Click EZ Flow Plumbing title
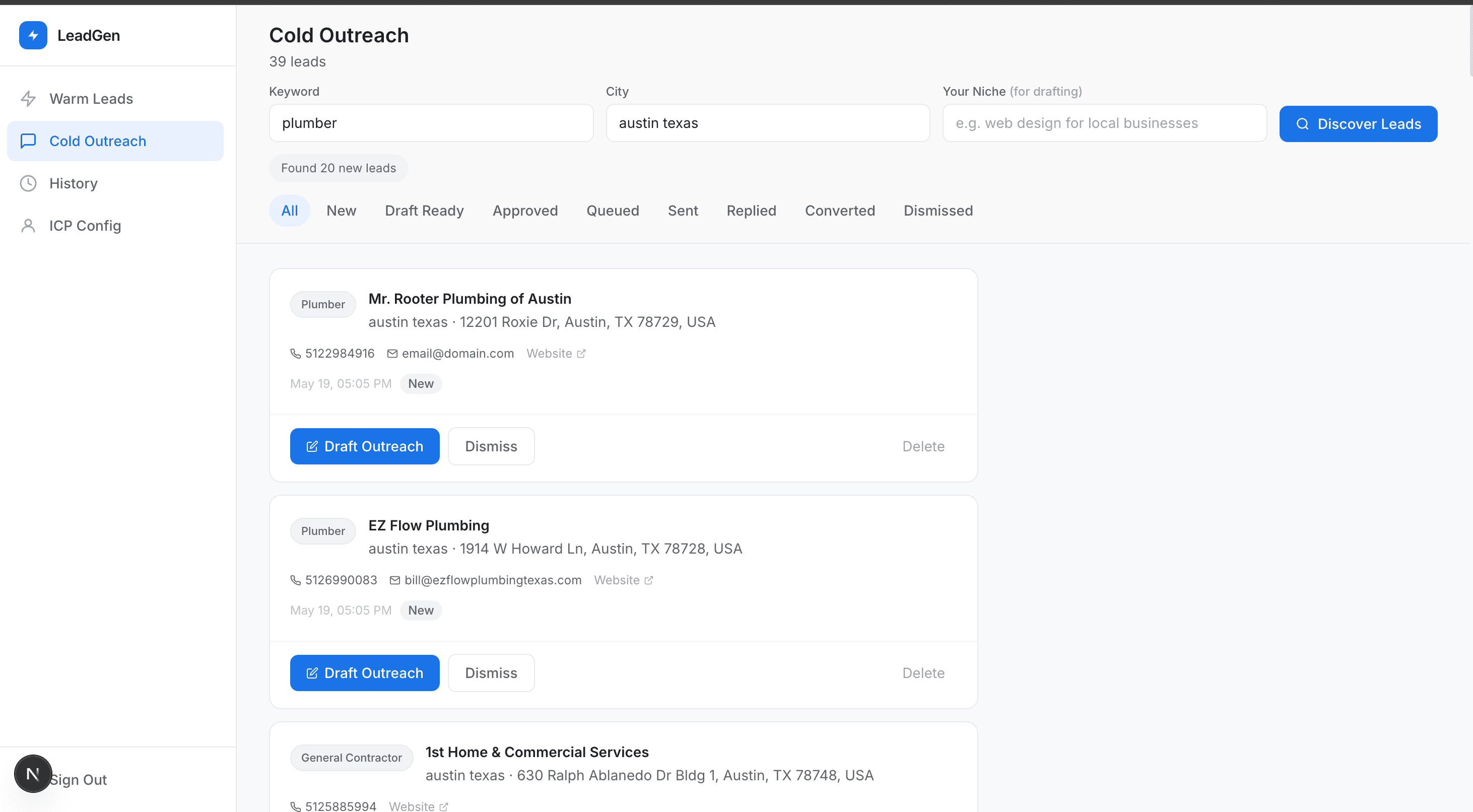The width and height of the screenshot is (1473, 812). coord(429,525)
